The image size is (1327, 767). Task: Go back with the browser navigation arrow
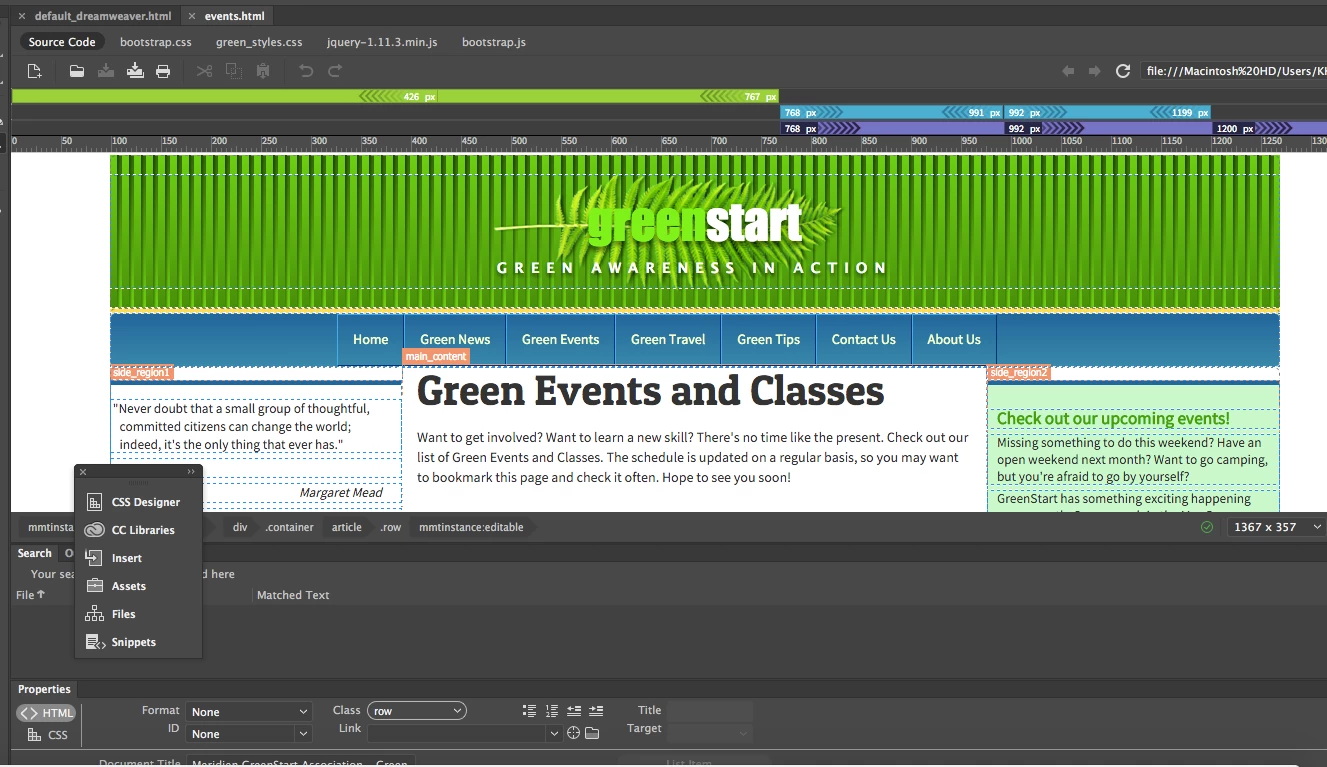[1068, 71]
